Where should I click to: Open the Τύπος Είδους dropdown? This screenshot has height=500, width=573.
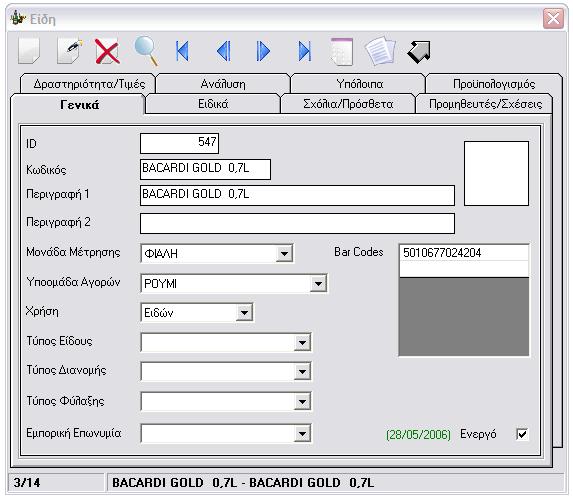(302, 342)
